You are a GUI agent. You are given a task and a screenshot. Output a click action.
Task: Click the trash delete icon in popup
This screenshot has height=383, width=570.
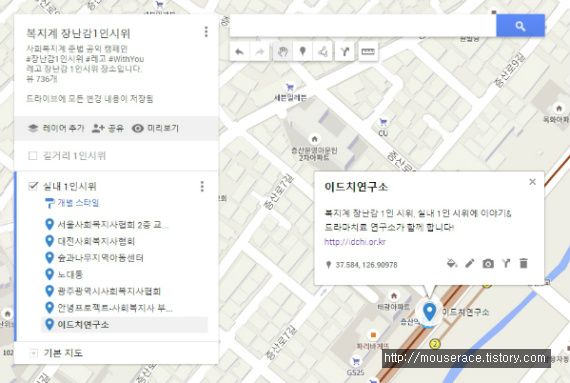pyautogui.click(x=523, y=263)
